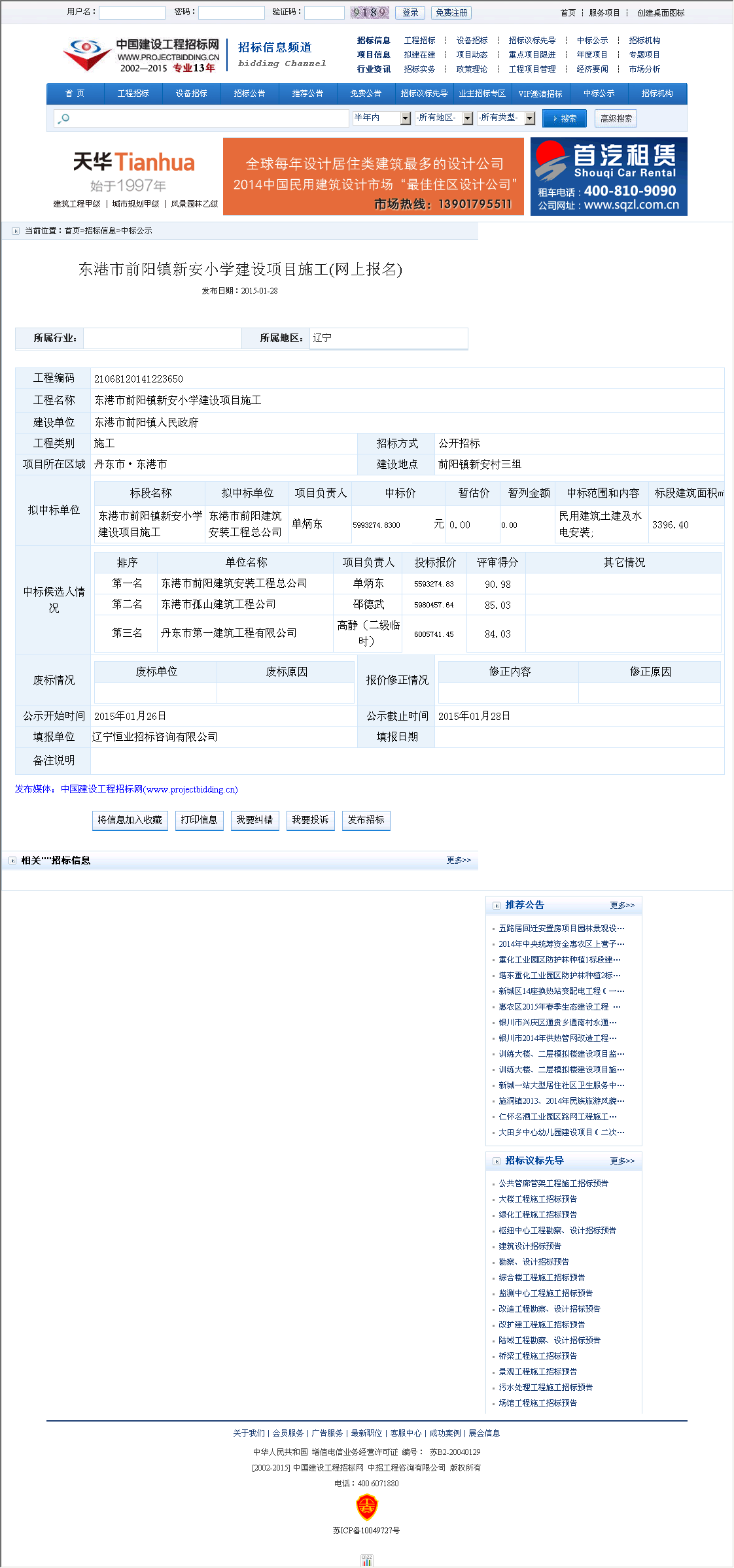The image size is (734, 1568).
Task: Click the 中国建设工程招标网 site logo
Action: click(x=141, y=55)
